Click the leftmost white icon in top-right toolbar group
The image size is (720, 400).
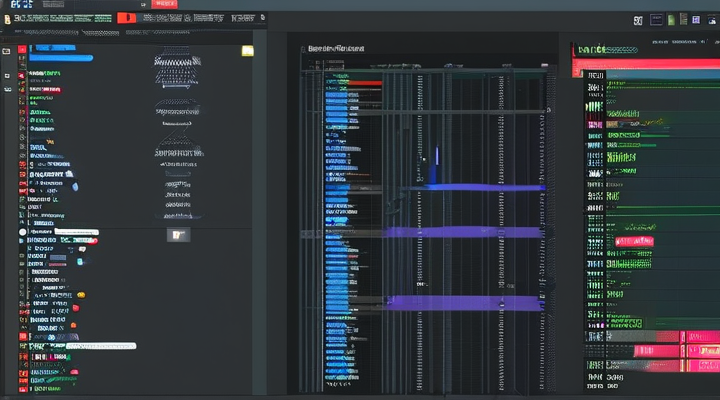(x=638, y=19)
